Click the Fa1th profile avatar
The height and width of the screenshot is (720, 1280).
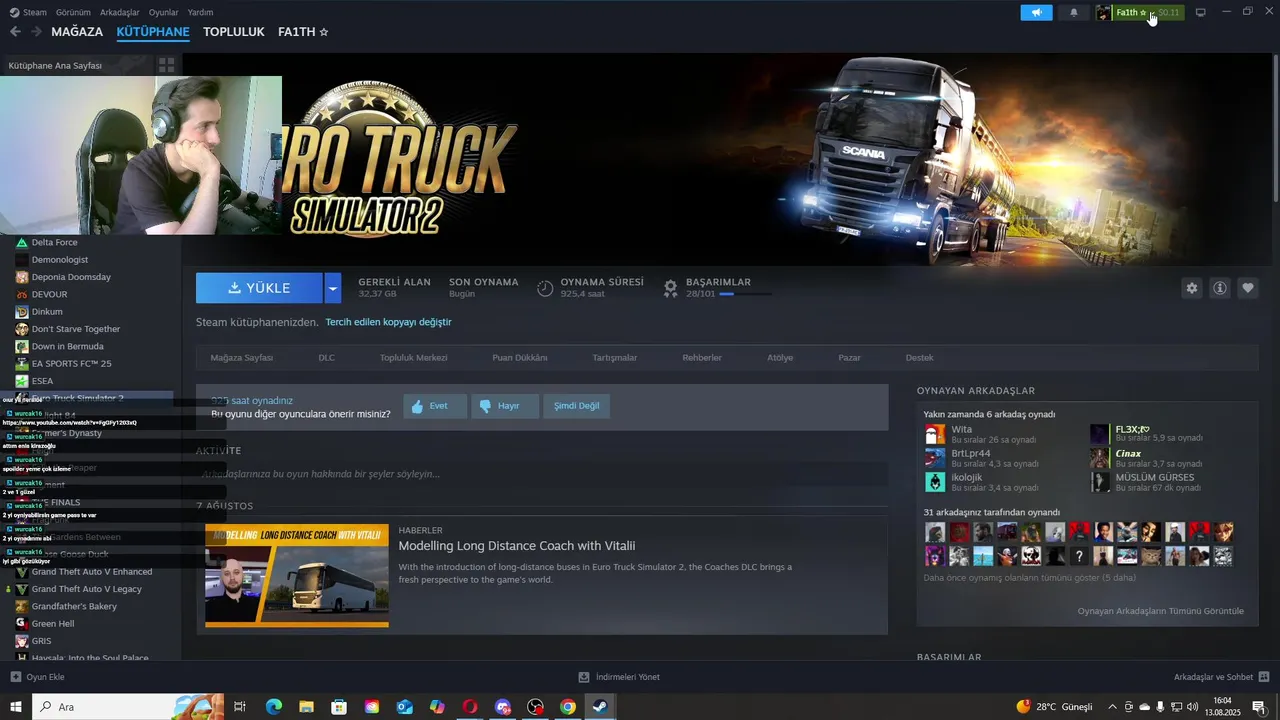tap(1104, 12)
